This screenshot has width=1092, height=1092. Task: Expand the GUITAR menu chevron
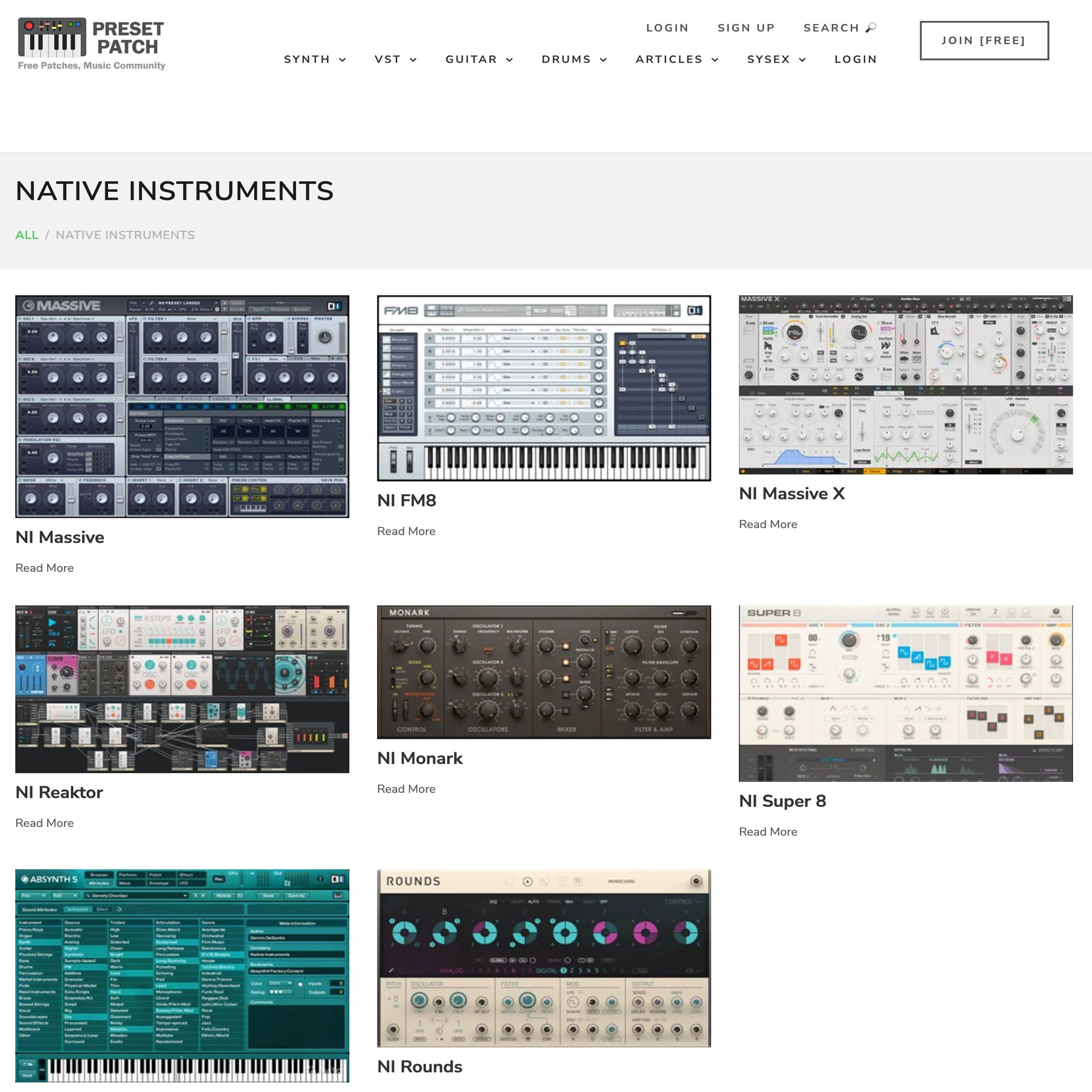pos(509,60)
